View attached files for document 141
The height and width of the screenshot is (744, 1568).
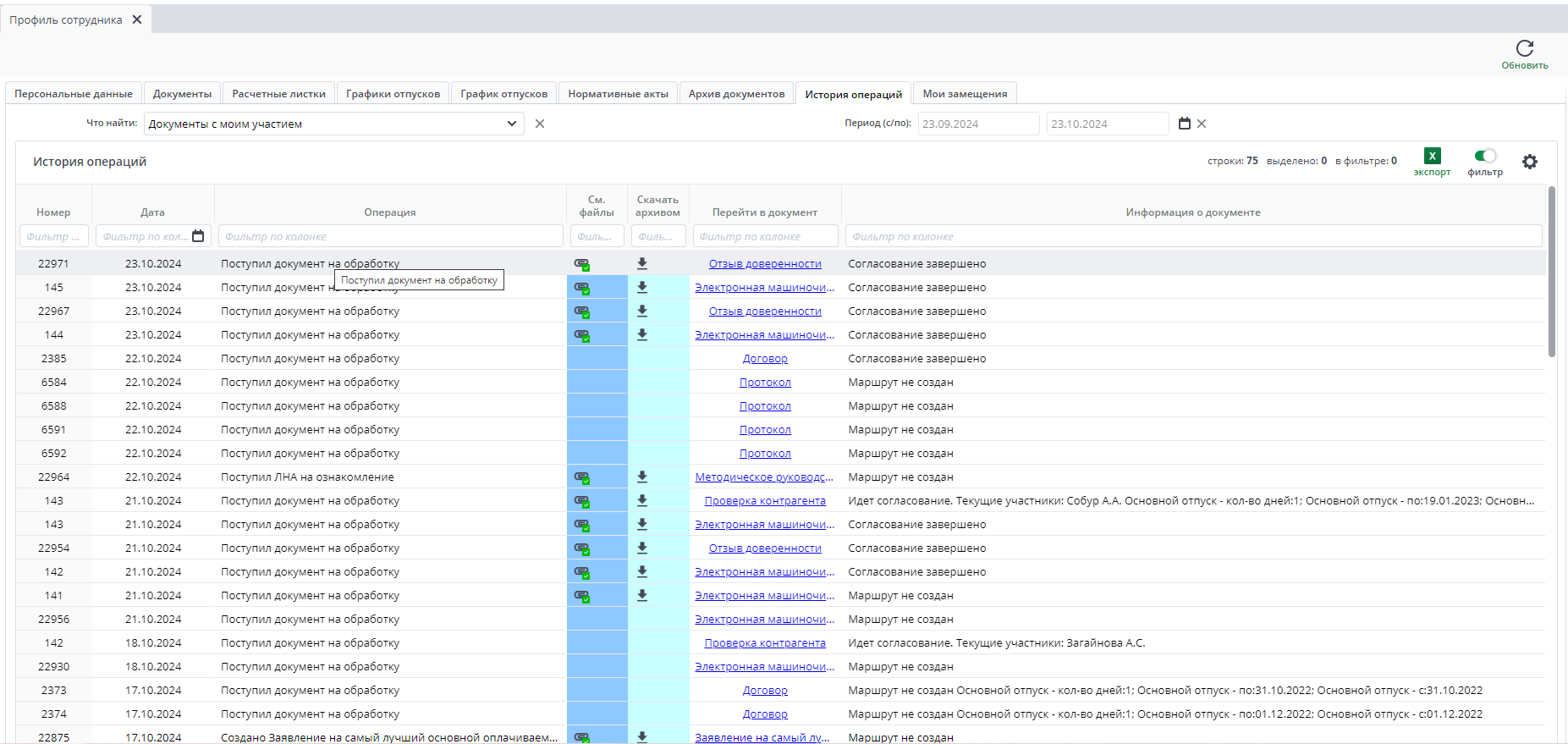click(581, 596)
